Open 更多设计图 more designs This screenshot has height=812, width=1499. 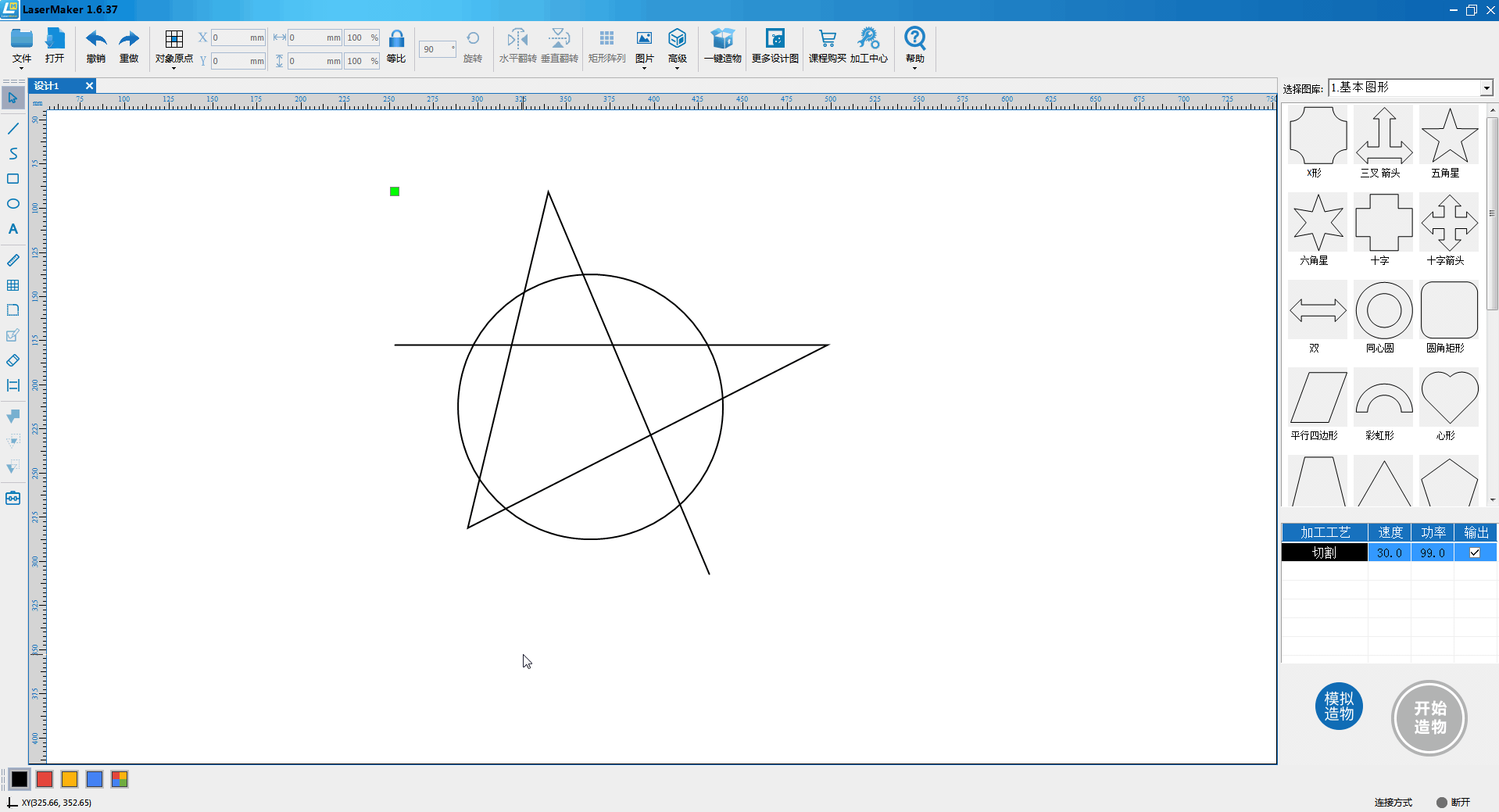click(x=775, y=38)
